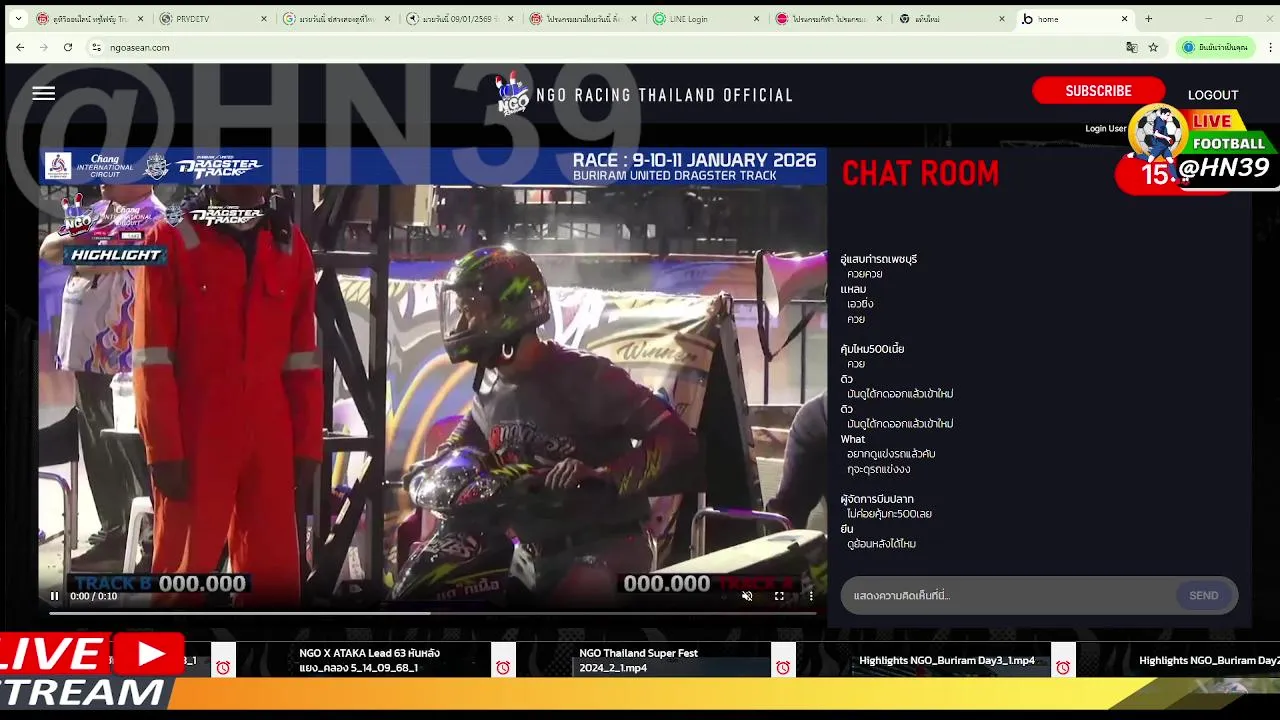This screenshot has height=720, width=1280.
Task: Click alarm icon before Highlights Buriram Day3
Action: pos(783,667)
